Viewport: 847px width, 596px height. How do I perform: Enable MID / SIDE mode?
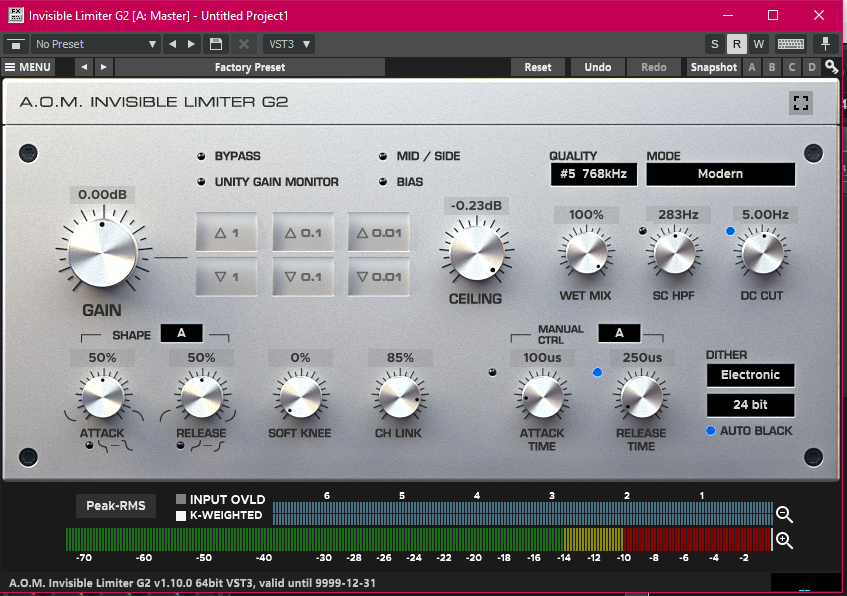[x=383, y=157]
